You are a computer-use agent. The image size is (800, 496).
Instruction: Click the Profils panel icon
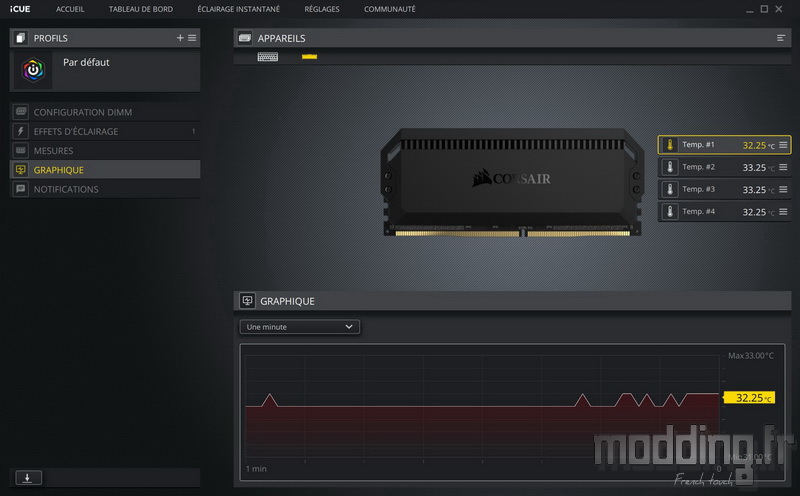(x=20, y=38)
